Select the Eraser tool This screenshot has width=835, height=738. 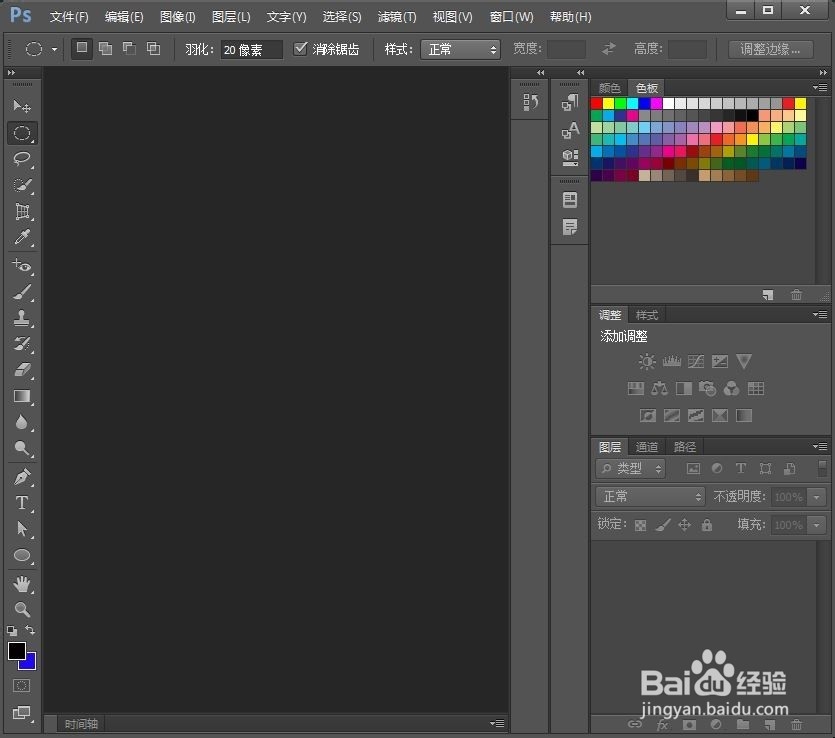[22, 370]
